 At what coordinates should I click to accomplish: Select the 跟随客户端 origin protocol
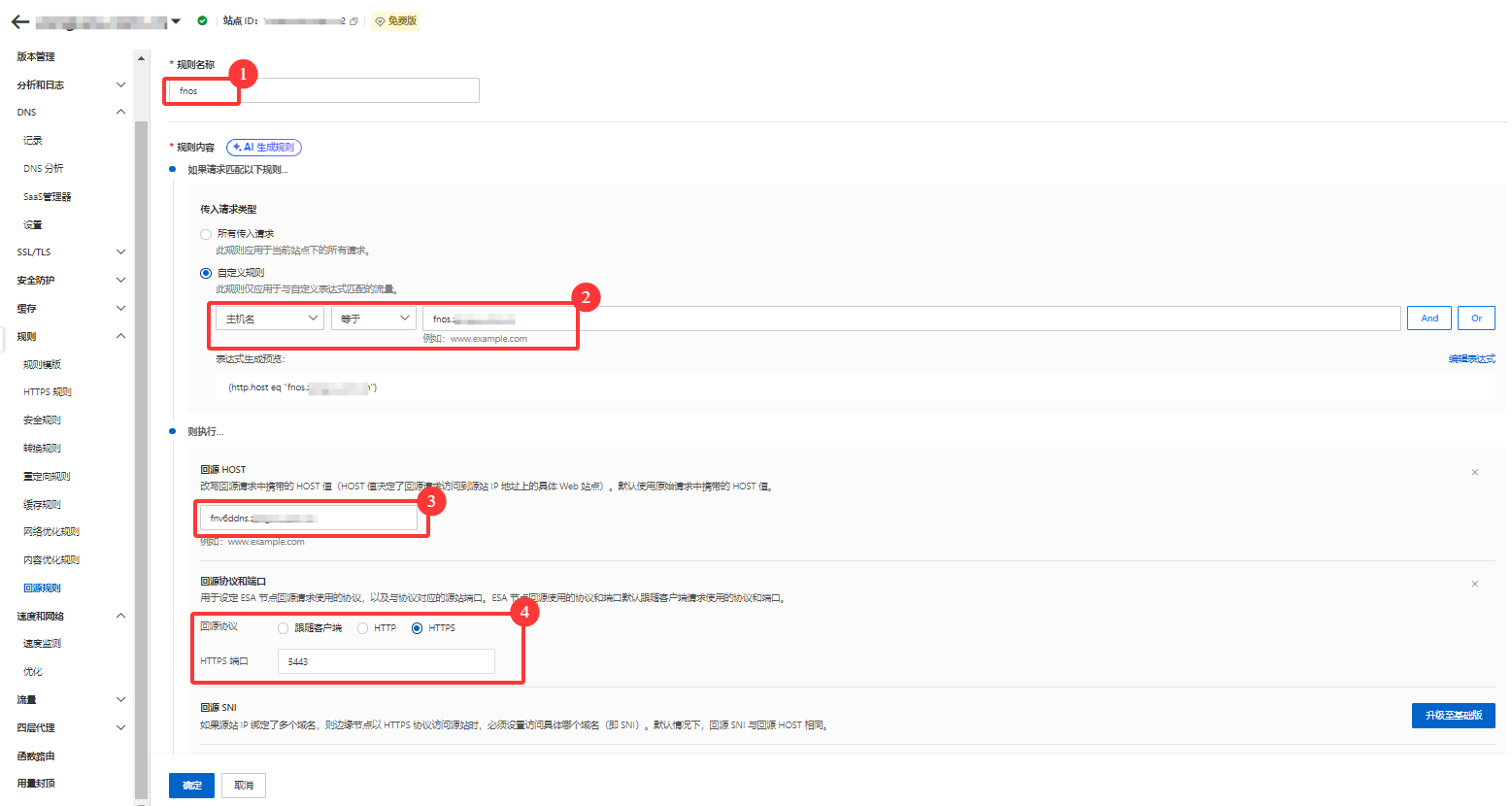[x=284, y=628]
